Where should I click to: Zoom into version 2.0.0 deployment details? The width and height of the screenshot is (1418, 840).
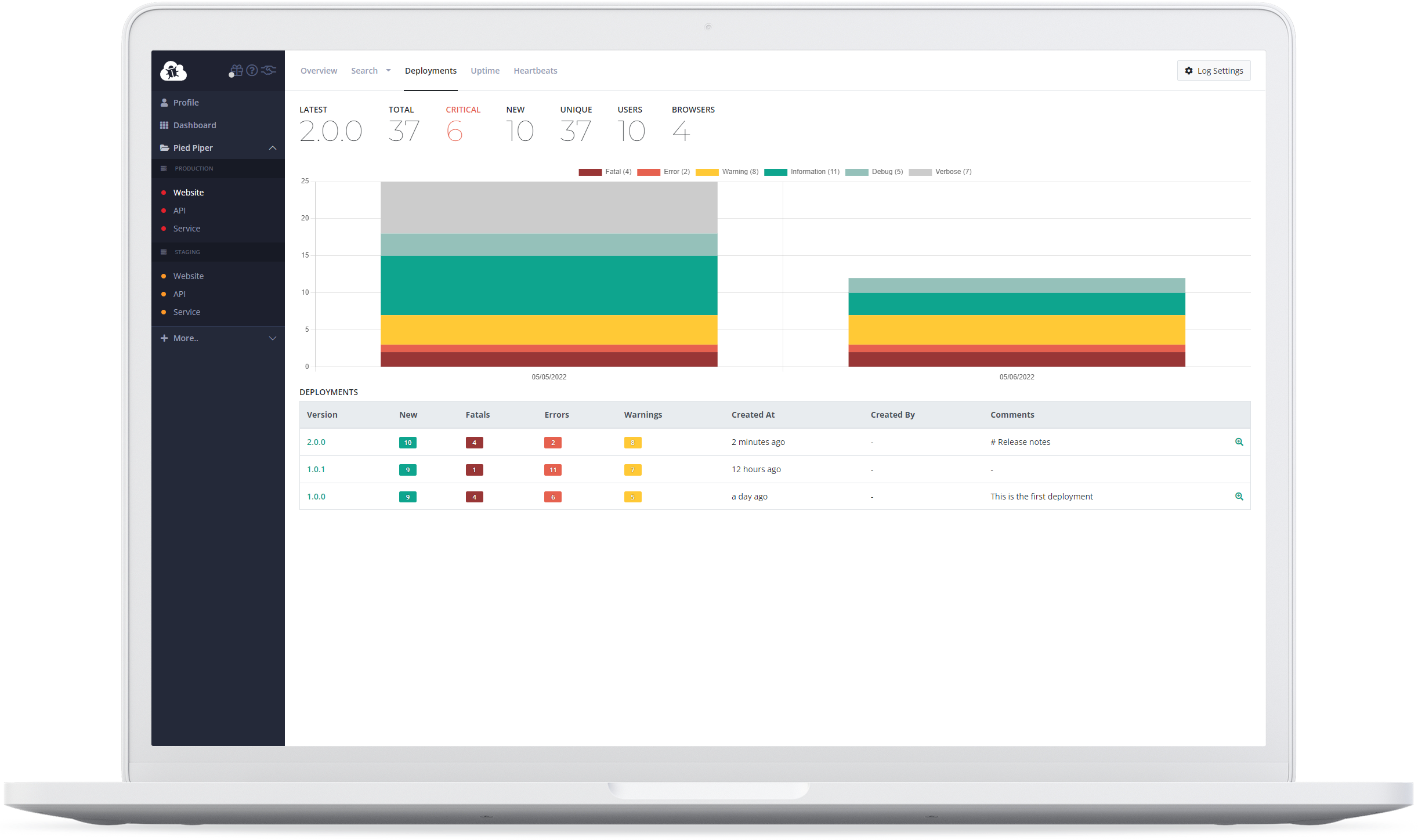point(1239,442)
